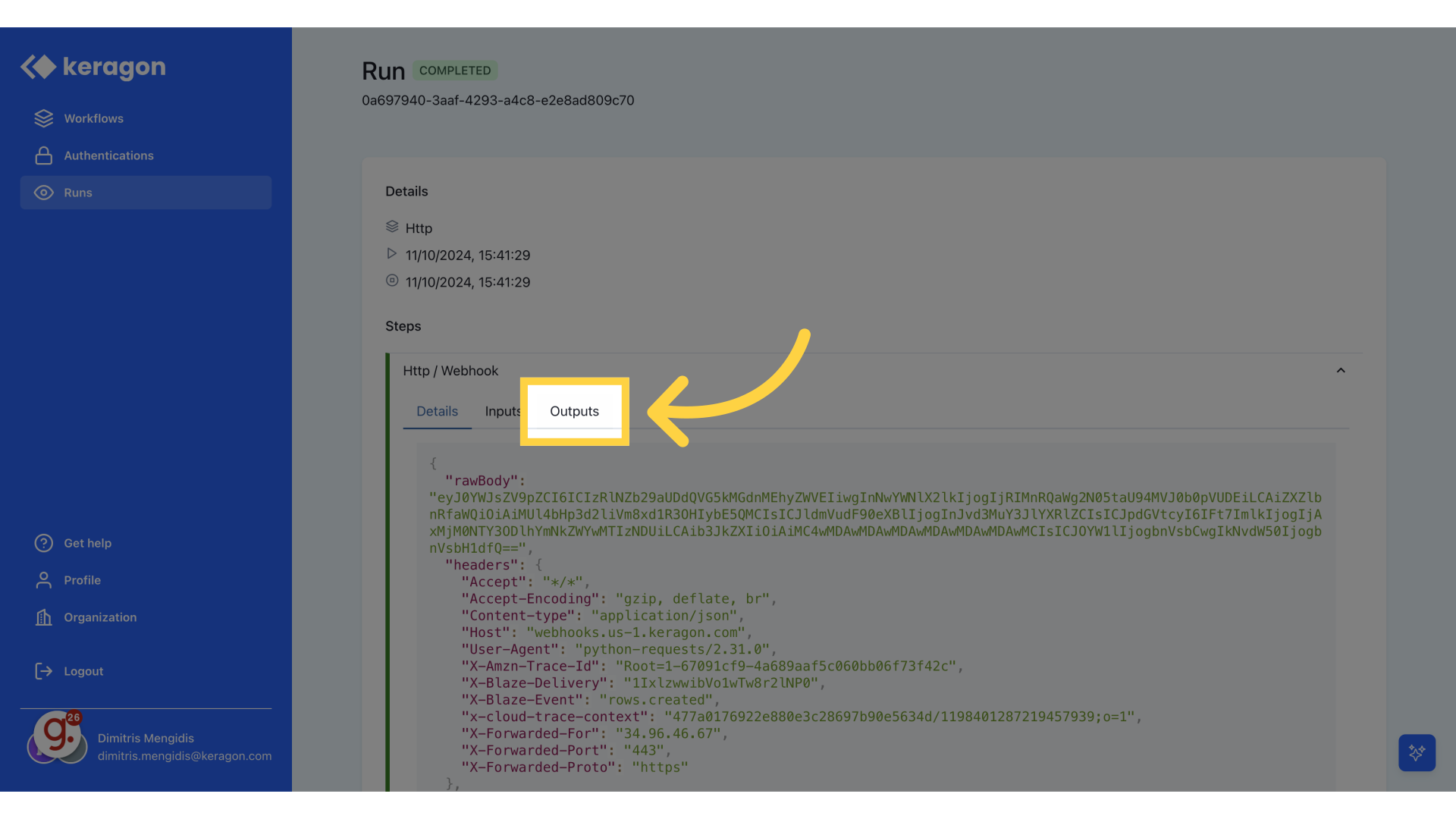Click the layers icon next to Http
The width and height of the screenshot is (1456, 819).
coord(392,227)
